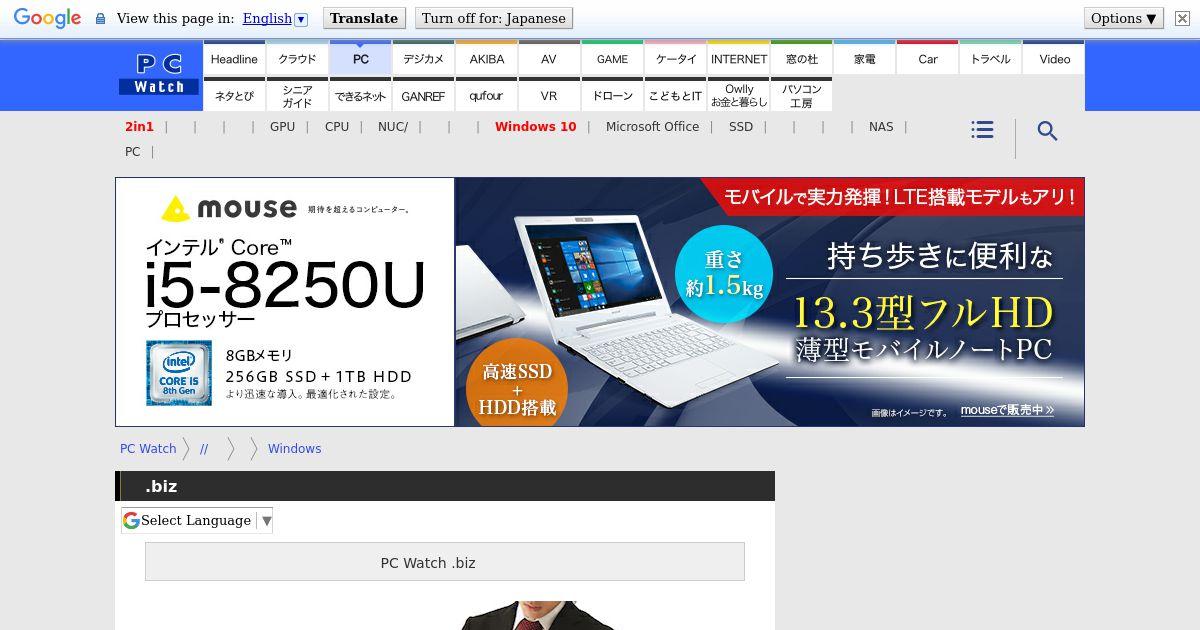Click the Translate button
This screenshot has height=630, width=1200.
coord(364,18)
